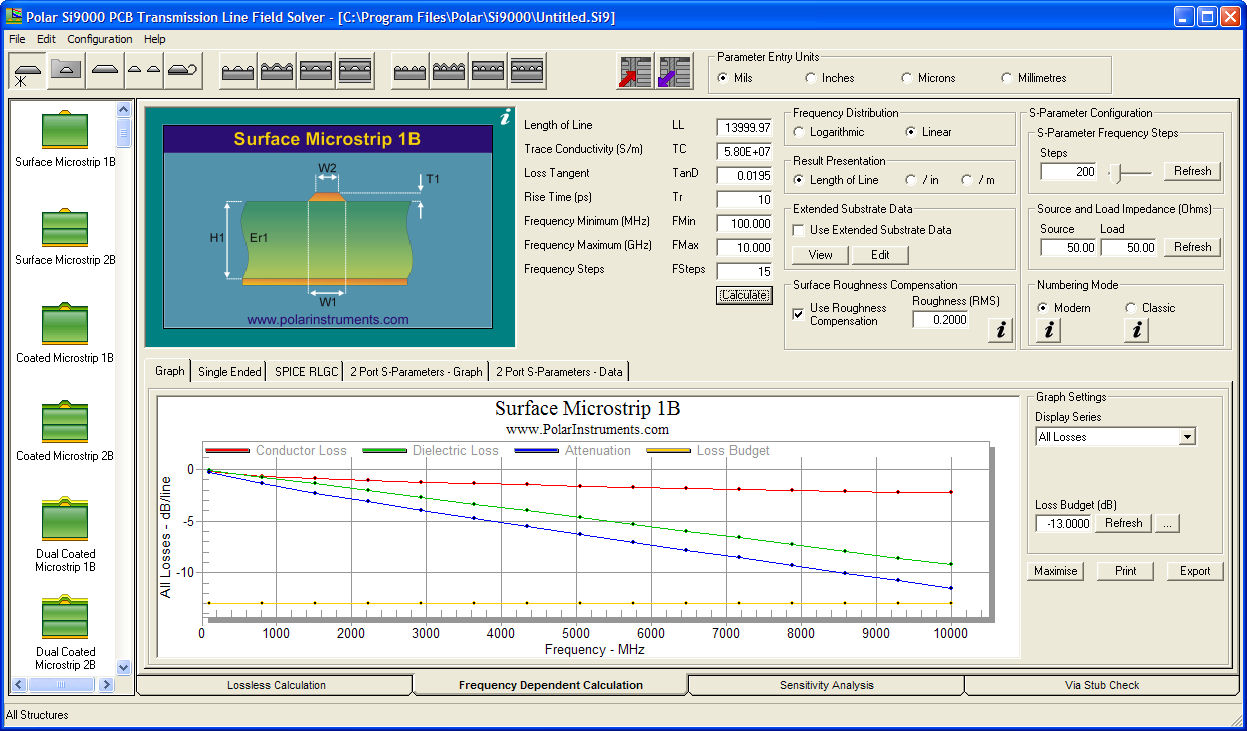Export the graph data
Image resolution: width=1247 pixels, height=731 pixels.
(x=1195, y=571)
